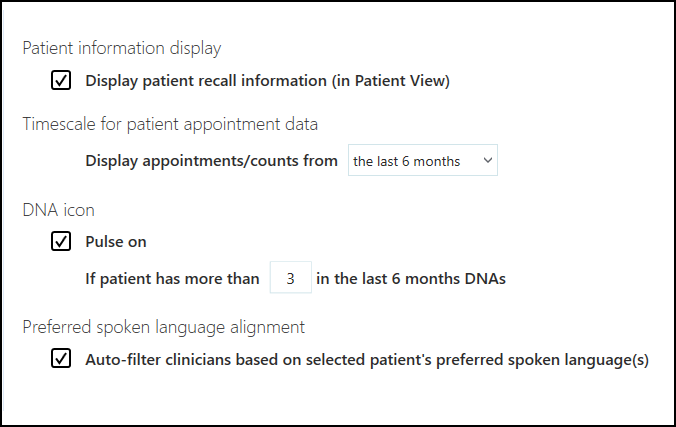This screenshot has height=427, width=676.
Task: Click the 'Timescale for patient appointment data' heading
Action: (x=170, y=125)
